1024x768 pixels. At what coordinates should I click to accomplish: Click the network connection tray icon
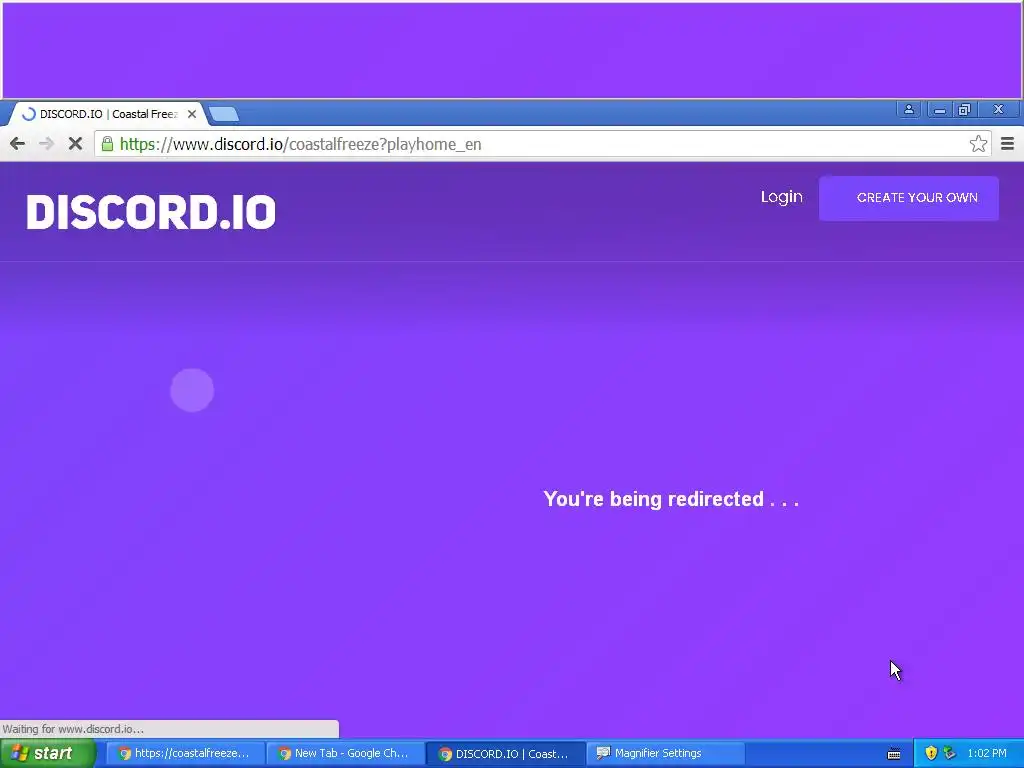[950, 754]
